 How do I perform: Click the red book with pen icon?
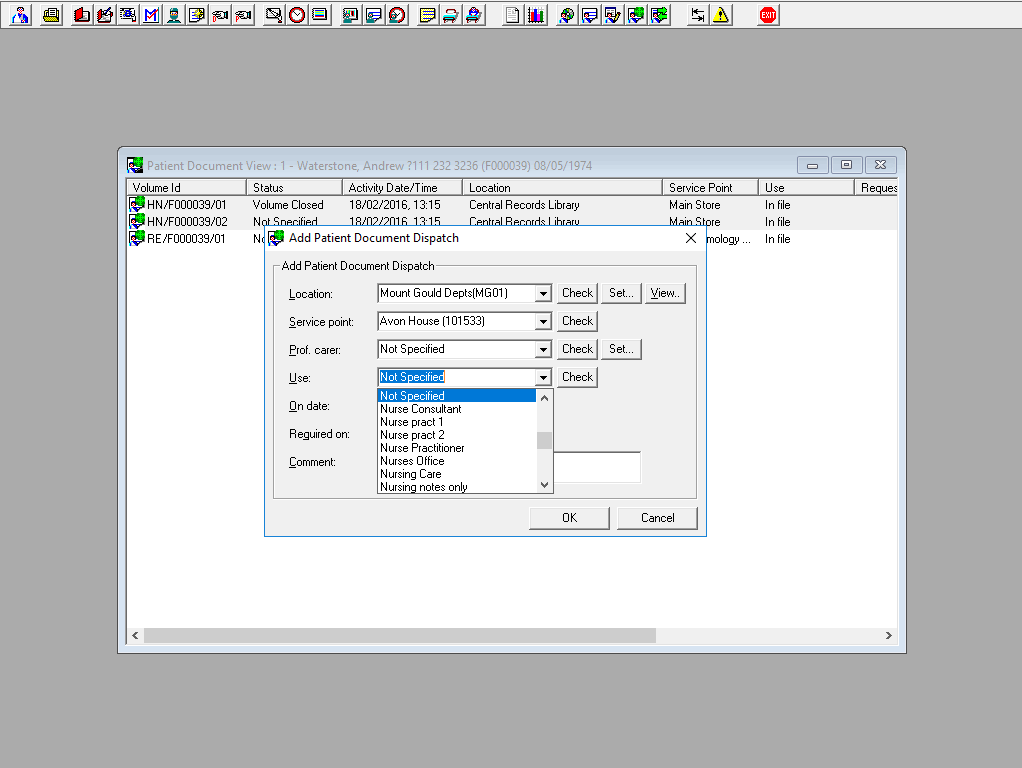(104, 15)
